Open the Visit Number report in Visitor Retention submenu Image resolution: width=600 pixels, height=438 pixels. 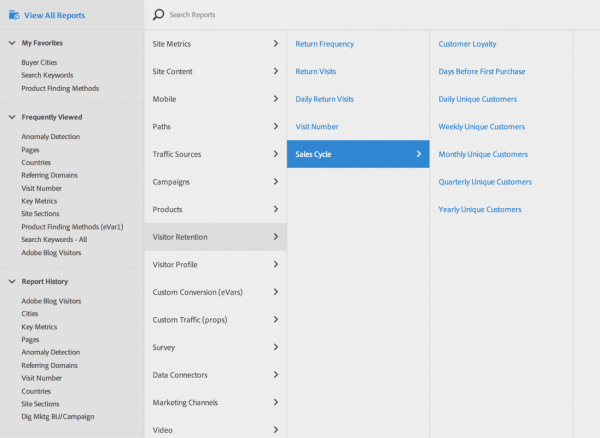click(x=317, y=127)
